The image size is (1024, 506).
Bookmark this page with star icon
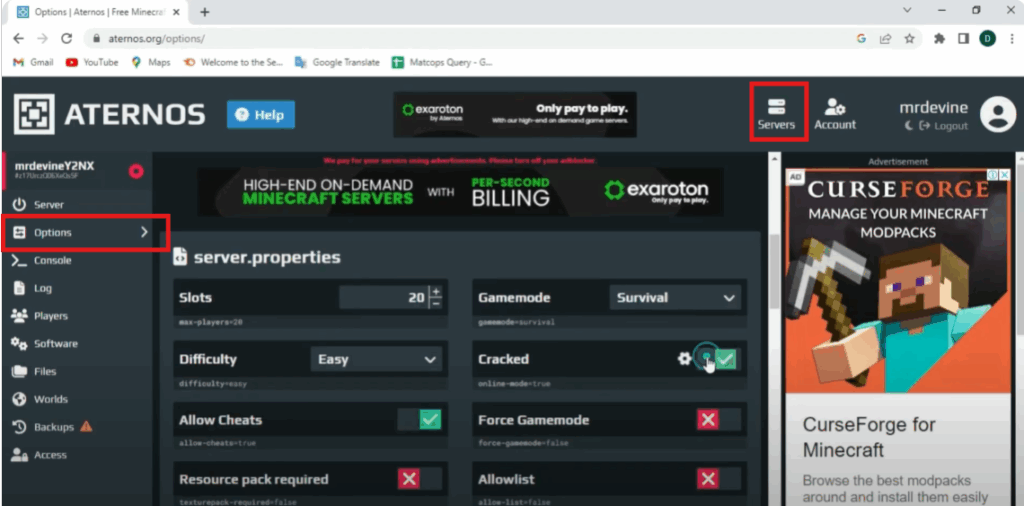coord(909,39)
